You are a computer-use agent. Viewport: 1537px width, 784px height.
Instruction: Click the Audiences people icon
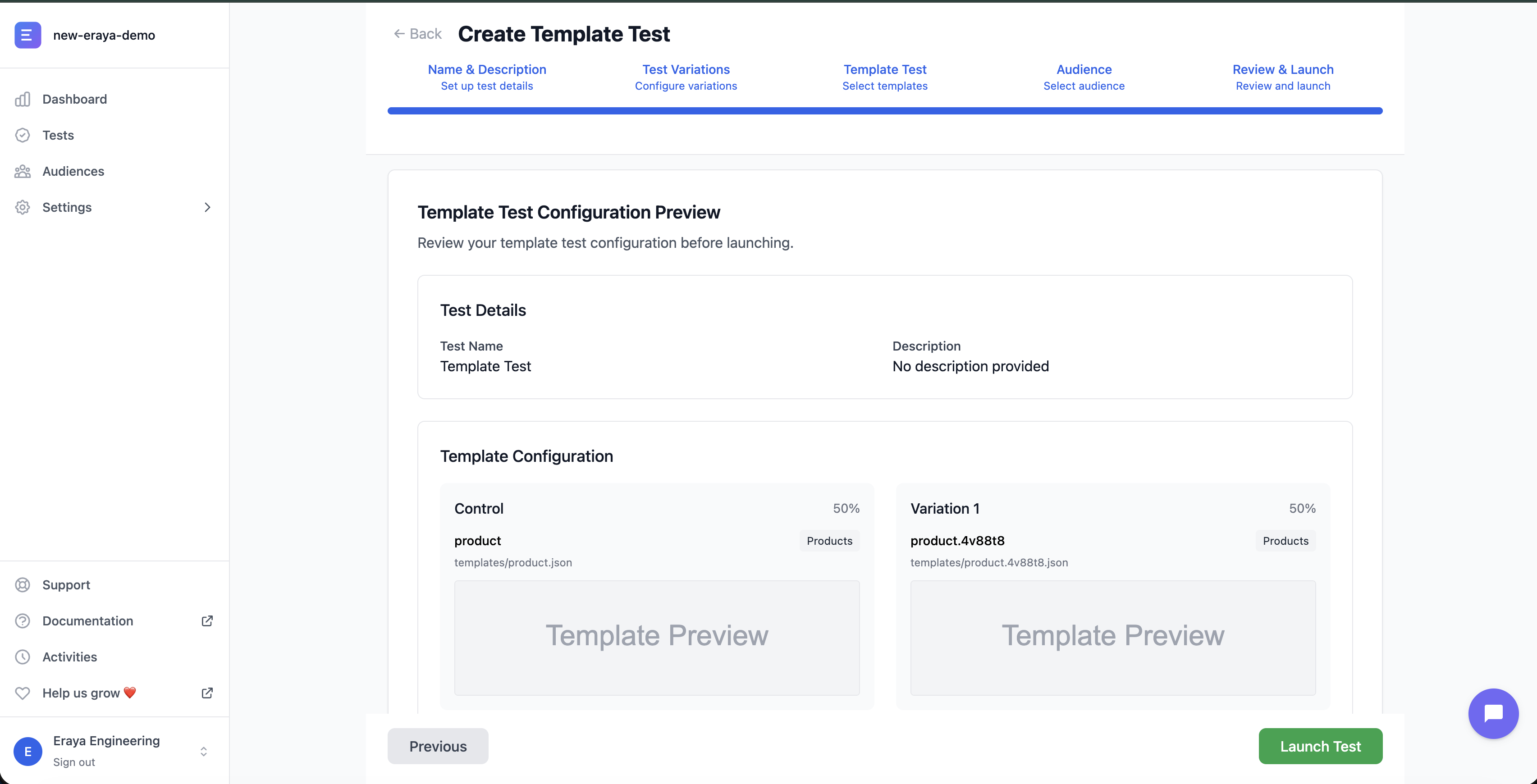pyautogui.click(x=23, y=171)
